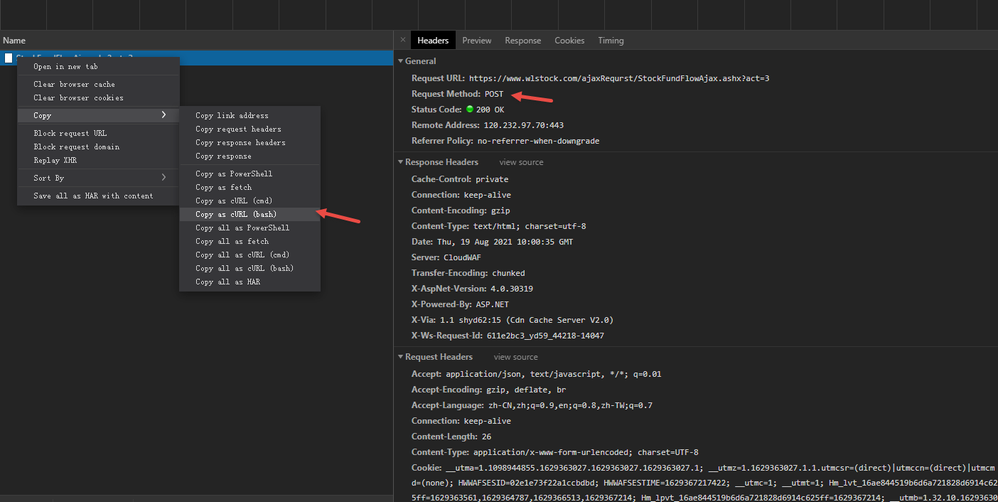998x502 pixels.
Task: Close the request details panel
Action: coord(403,40)
